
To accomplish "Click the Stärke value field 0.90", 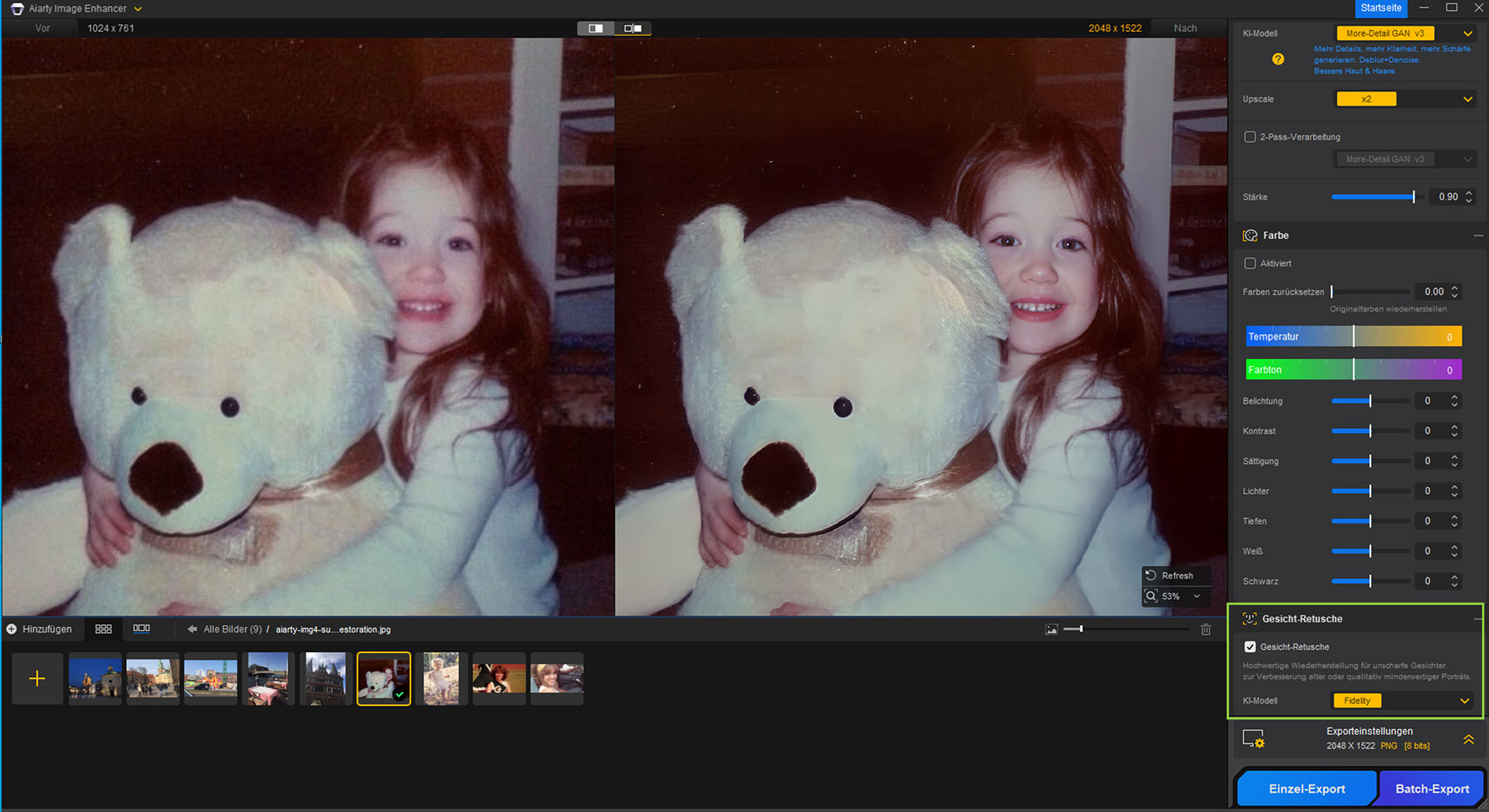I will (1447, 197).
